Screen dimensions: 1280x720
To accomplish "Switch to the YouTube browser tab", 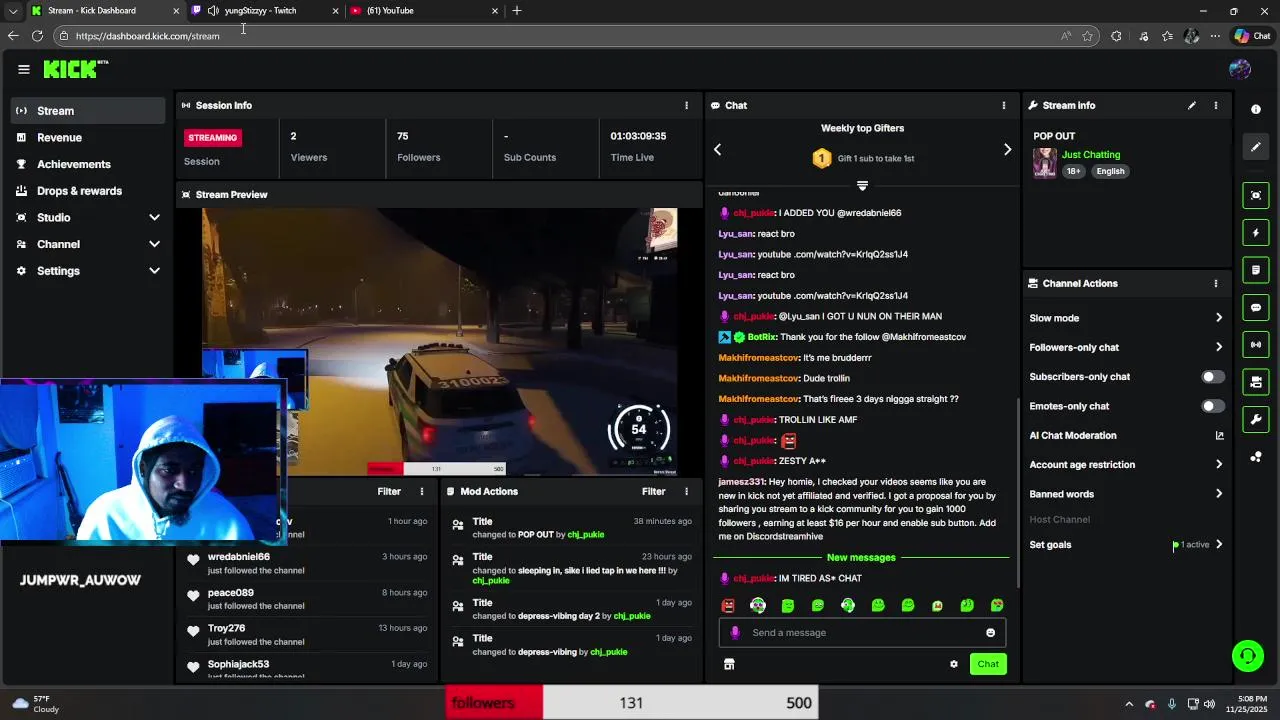I will point(425,11).
